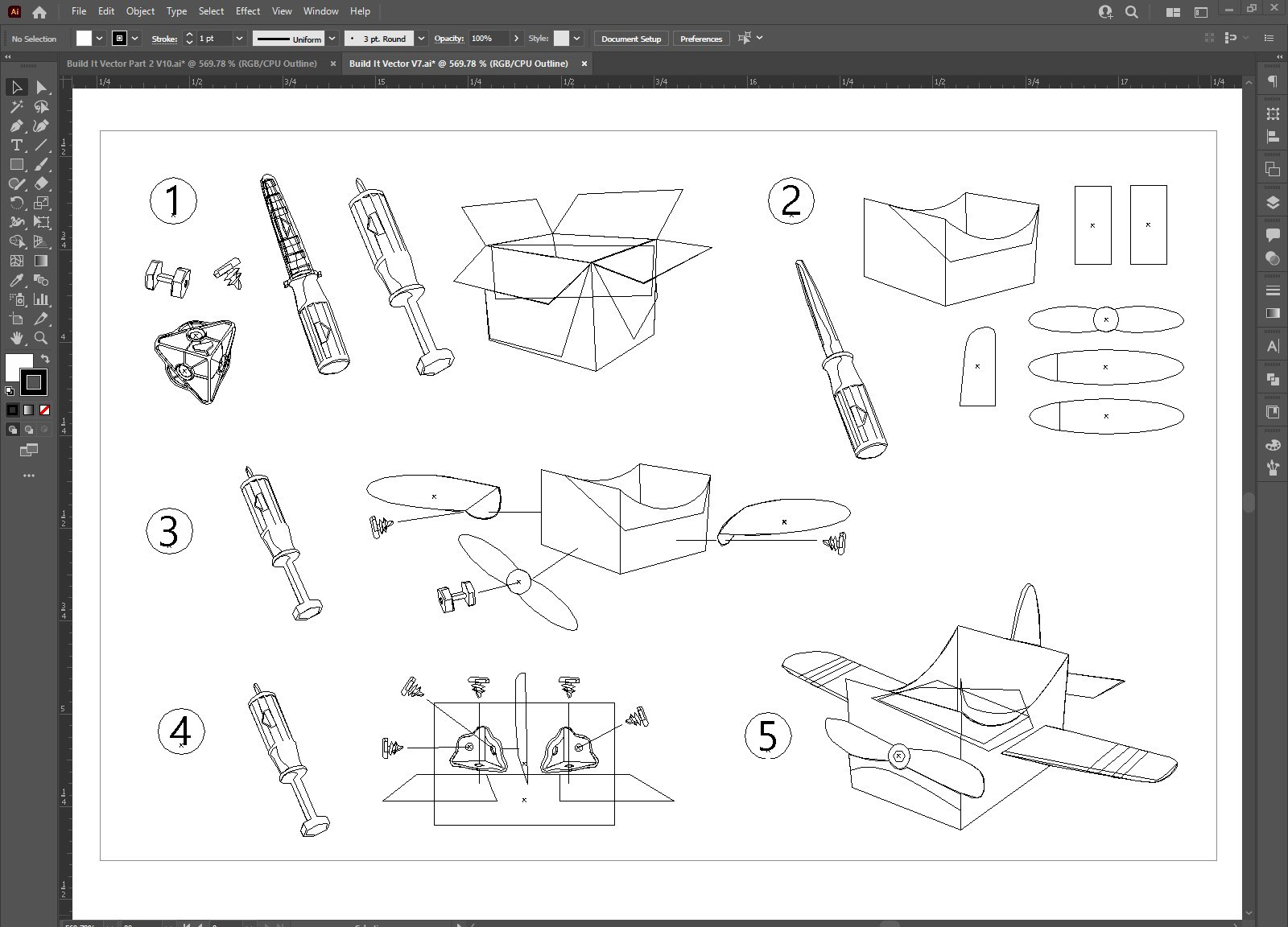Click the Document Setup button

point(631,39)
